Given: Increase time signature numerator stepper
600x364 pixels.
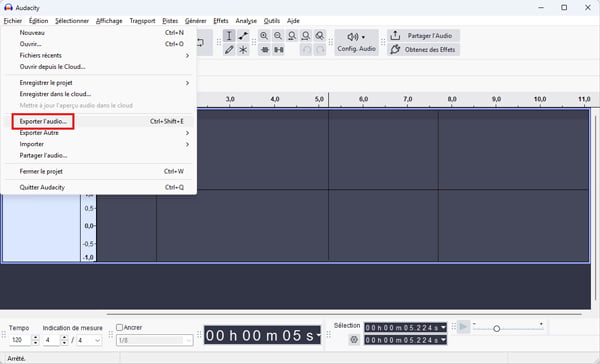Looking at the screenshot, I should 65,337.
